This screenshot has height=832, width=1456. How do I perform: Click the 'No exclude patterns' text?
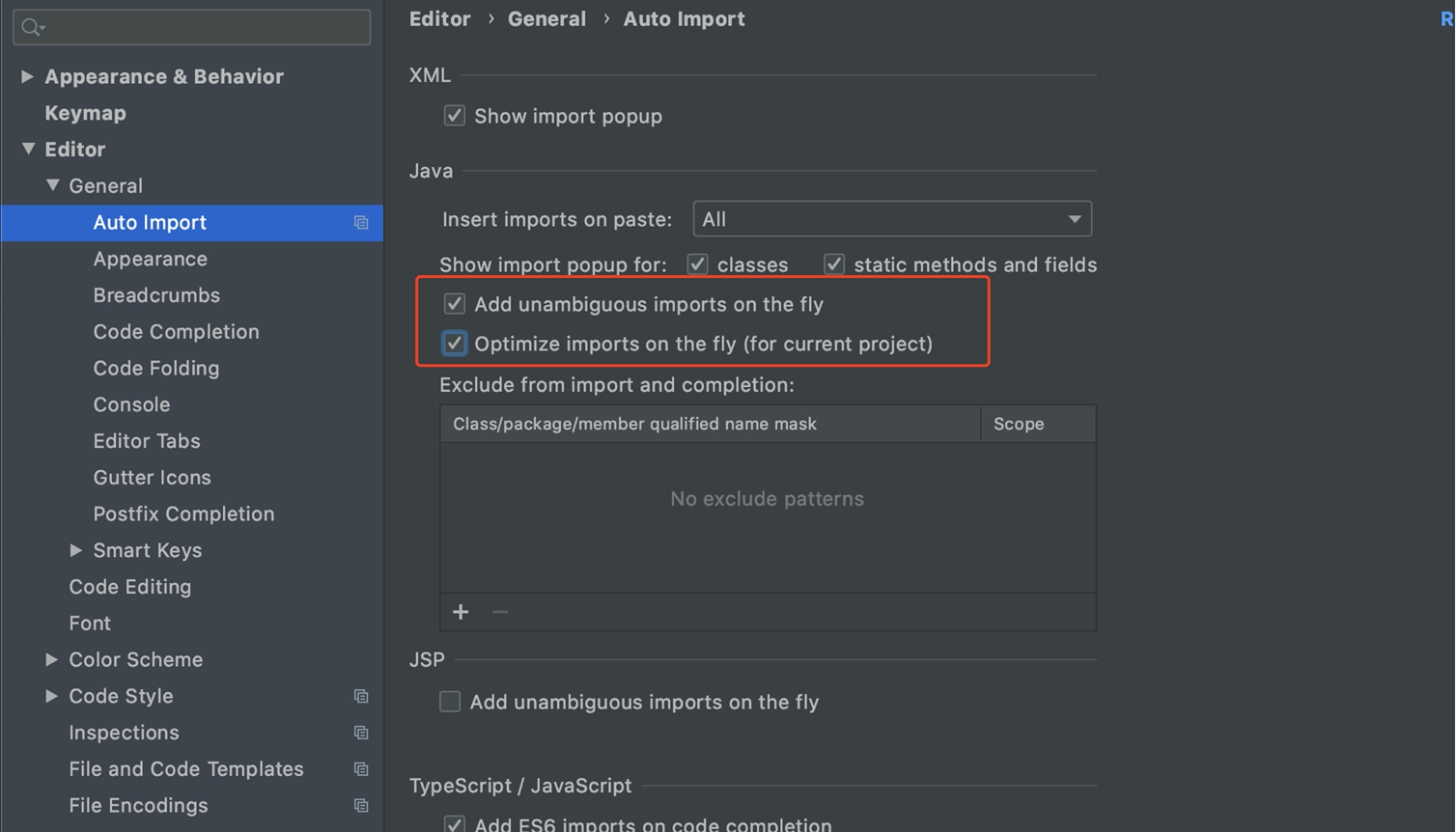coord(767,499)
